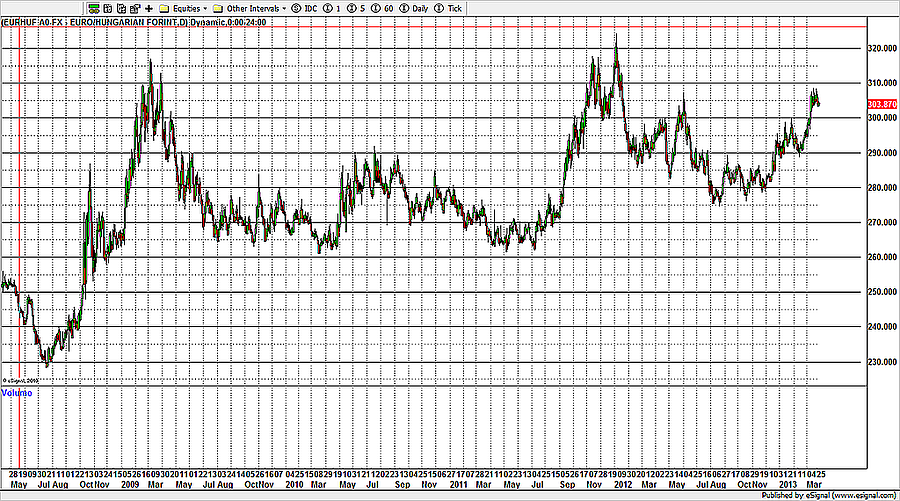Click the Volume study label

pos(17,393)
